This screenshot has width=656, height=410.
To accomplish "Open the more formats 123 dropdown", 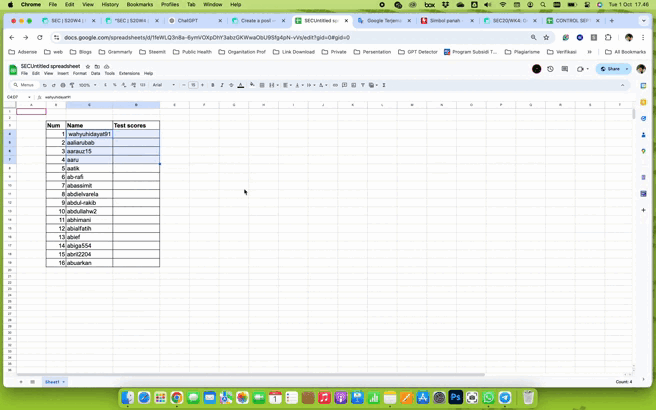I will click(x=143, y=85).
